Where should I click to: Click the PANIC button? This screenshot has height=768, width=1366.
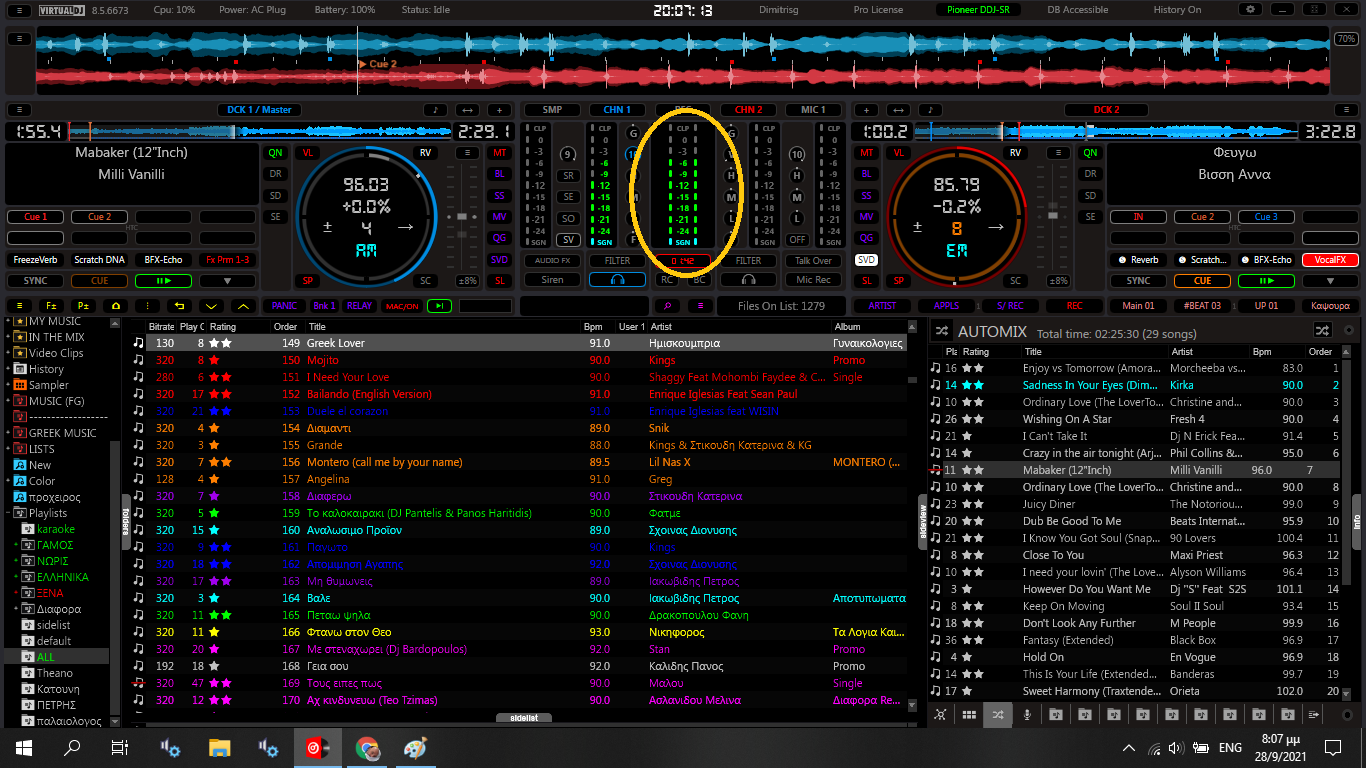click(x=284, y=306)
